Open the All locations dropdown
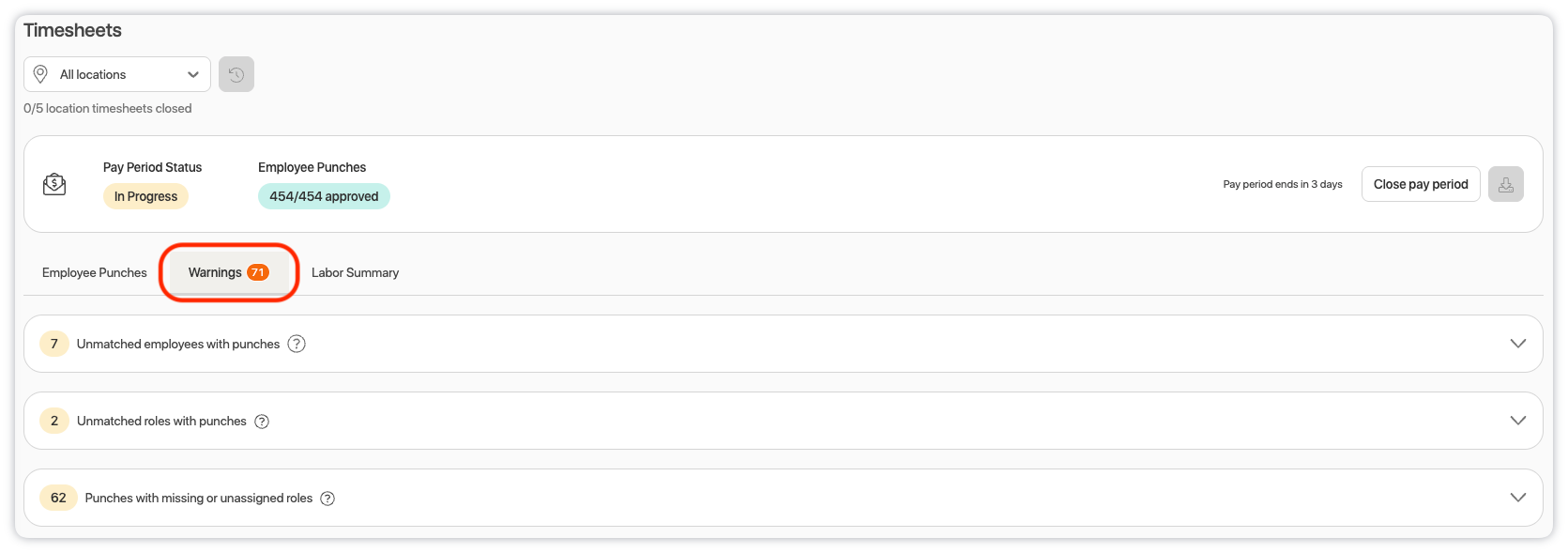The image size is (1568, 553). (117, 74)
